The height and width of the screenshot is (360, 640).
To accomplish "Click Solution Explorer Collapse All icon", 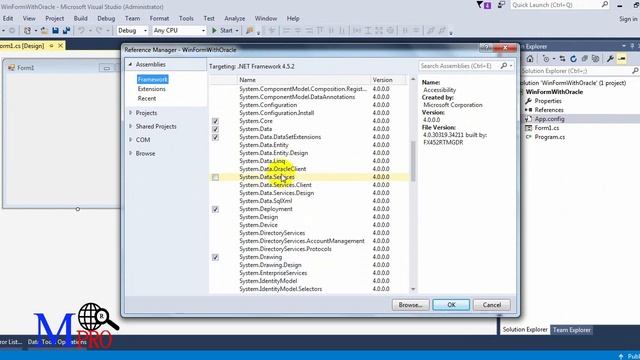I will (584, 59).
